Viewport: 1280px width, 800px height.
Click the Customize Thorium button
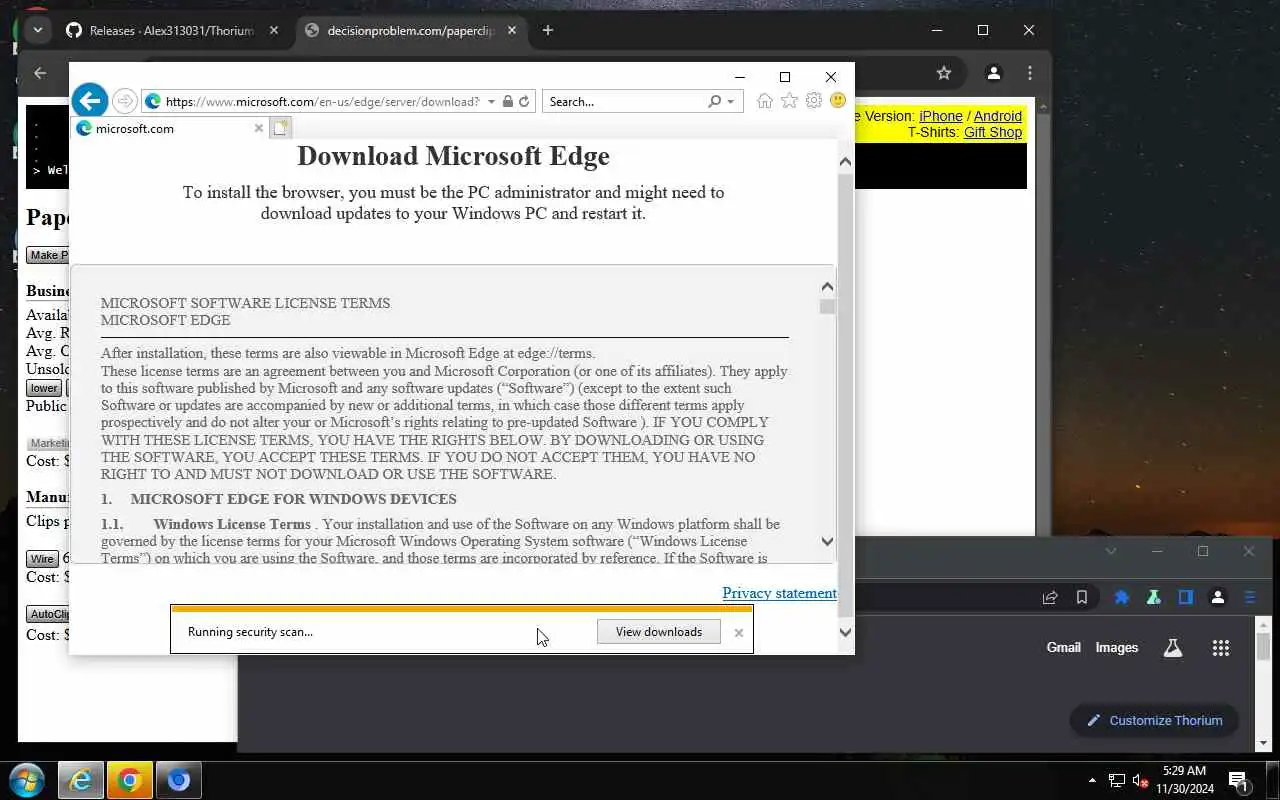(1154, 720)
